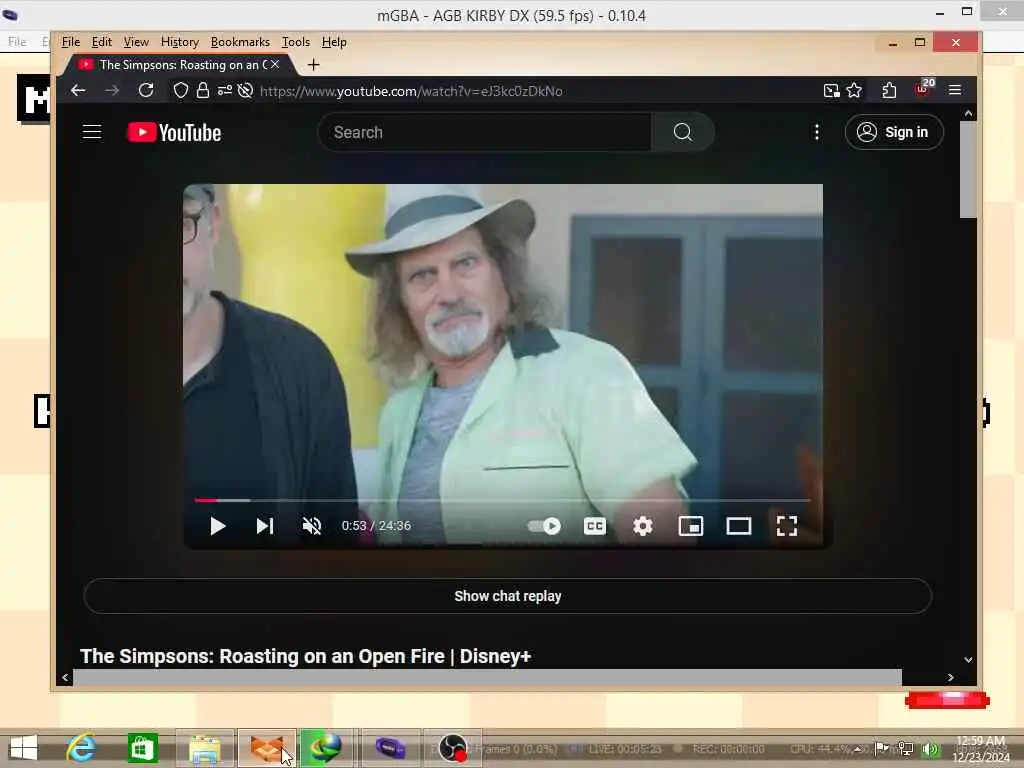This screenshot has height=768, width=1024.
Task: Go back with the browser back arrow
Action: 78,91
